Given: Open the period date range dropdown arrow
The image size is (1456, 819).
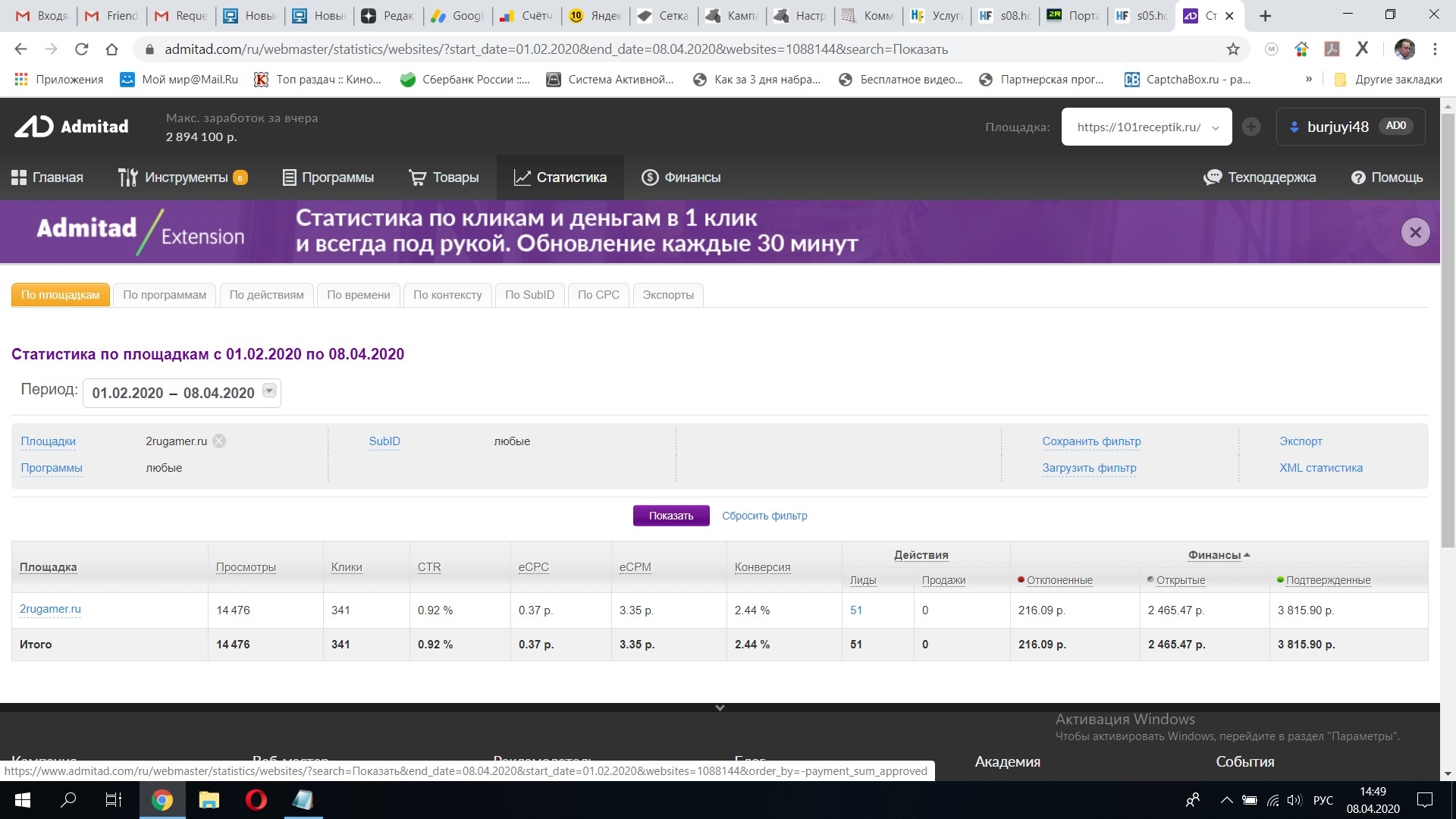Looking at the screenshot, I should [x=269, y=391].
